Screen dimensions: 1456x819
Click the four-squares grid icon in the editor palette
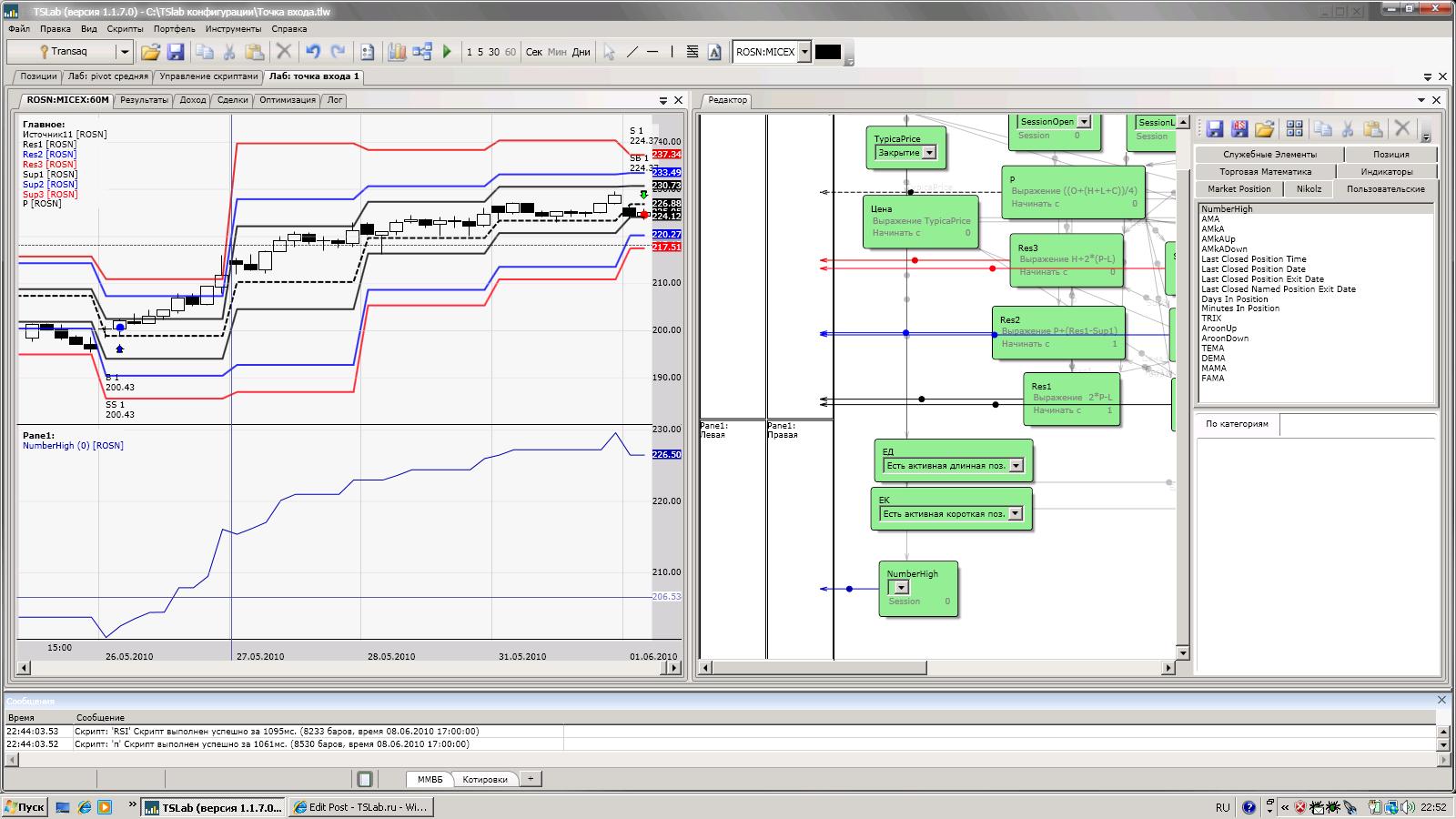[x=1295, y=129]
